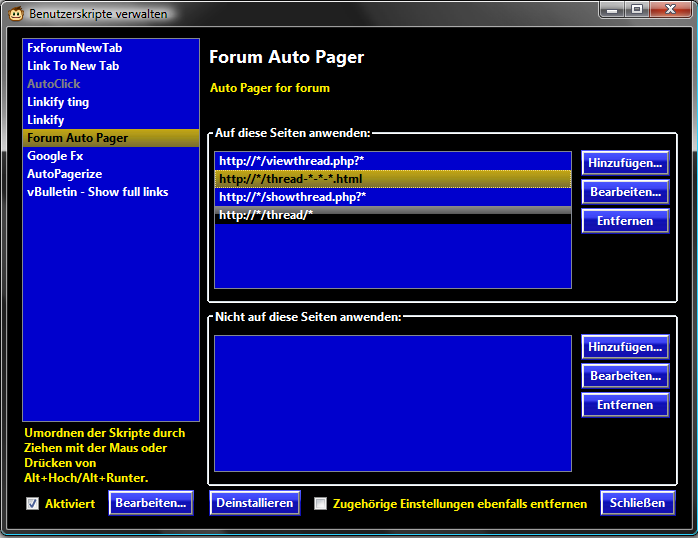Image resolution: width=698 pixels, height=538 pixels.
Task: Click Hinzufügen for included pages
Action: [625, 163]
